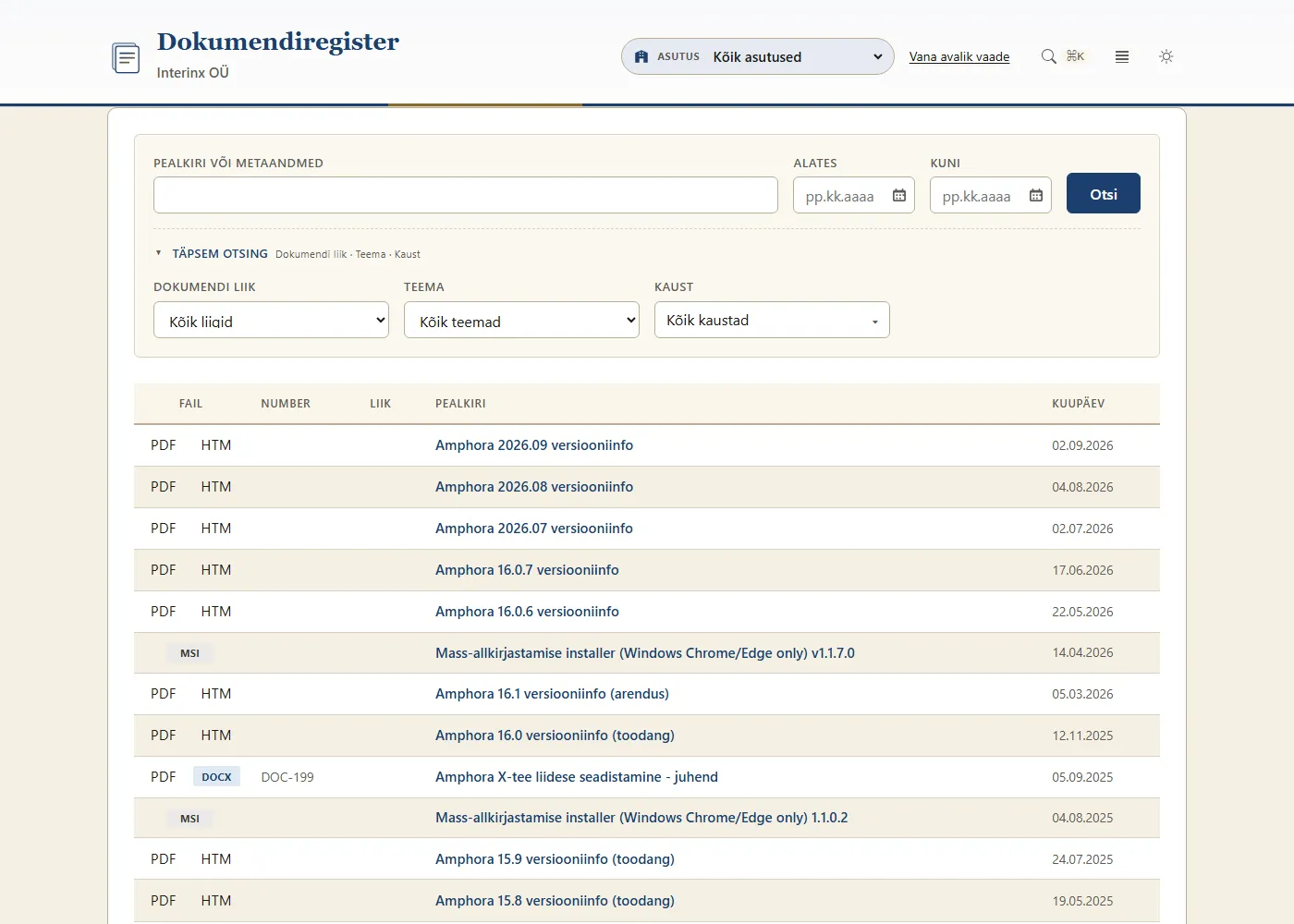
Task: Open Amphora X-tee liidese seadistamine juhend
Action: [577, 777]
